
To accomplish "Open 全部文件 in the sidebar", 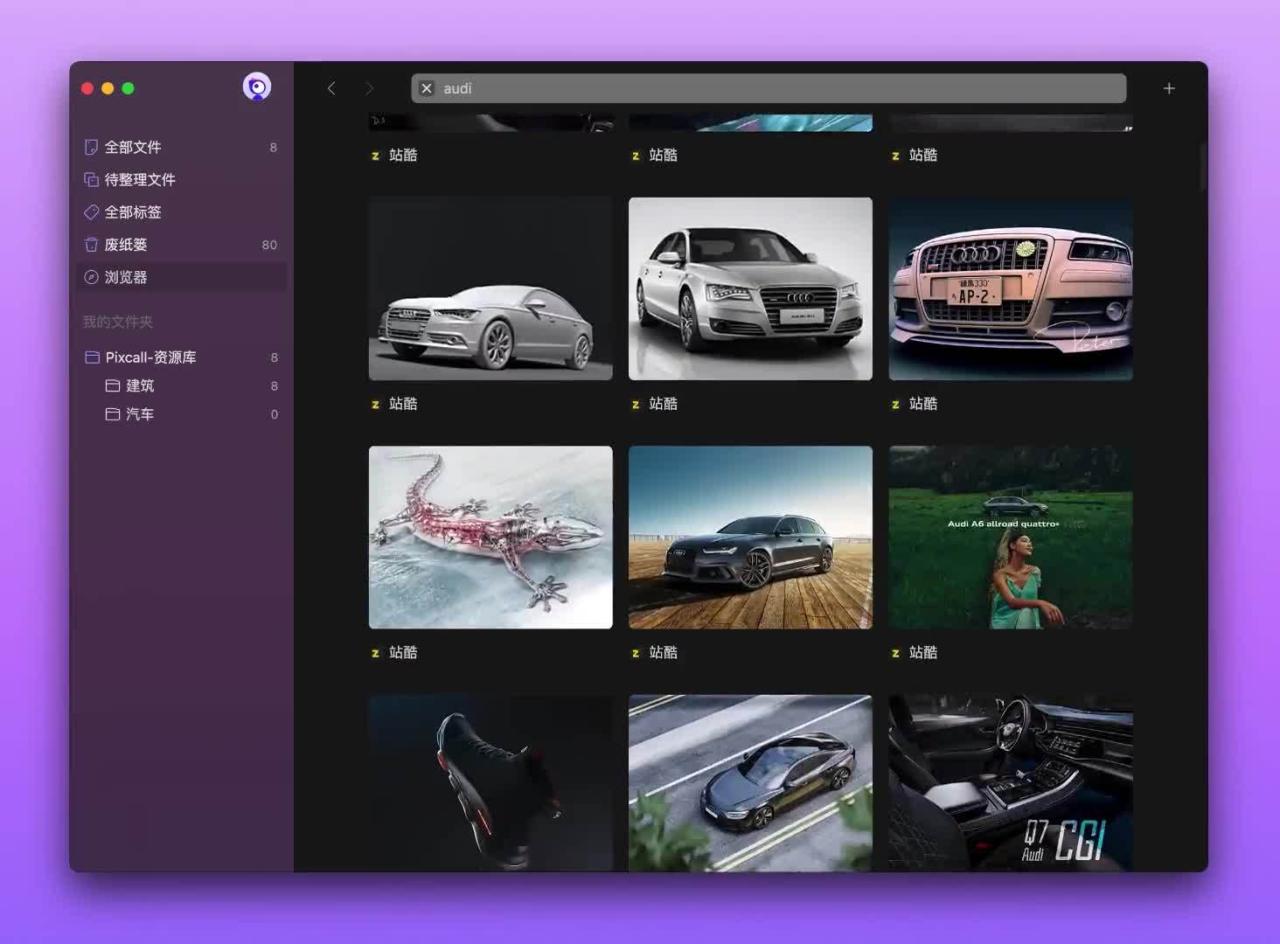I will (x=132, y=147).
